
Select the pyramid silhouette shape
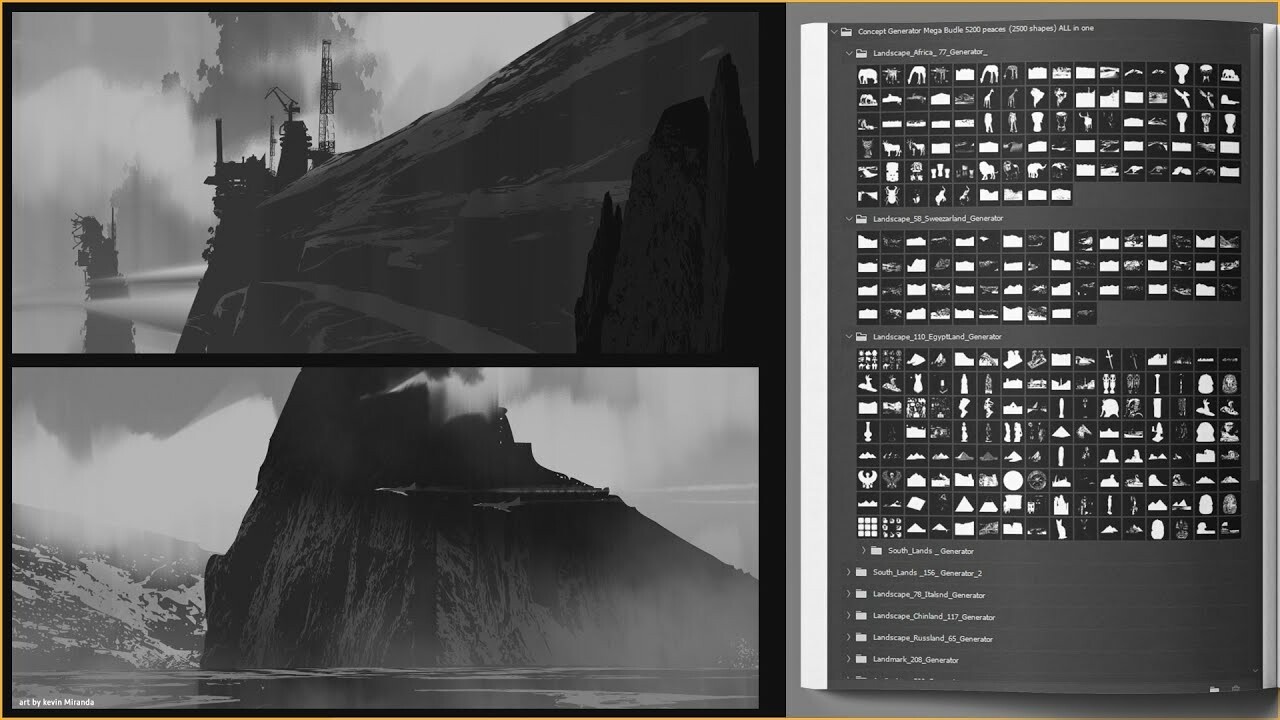964,504
